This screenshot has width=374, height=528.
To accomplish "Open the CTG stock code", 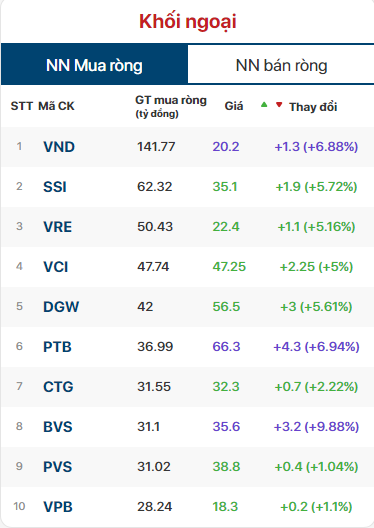I will [58, 387].
